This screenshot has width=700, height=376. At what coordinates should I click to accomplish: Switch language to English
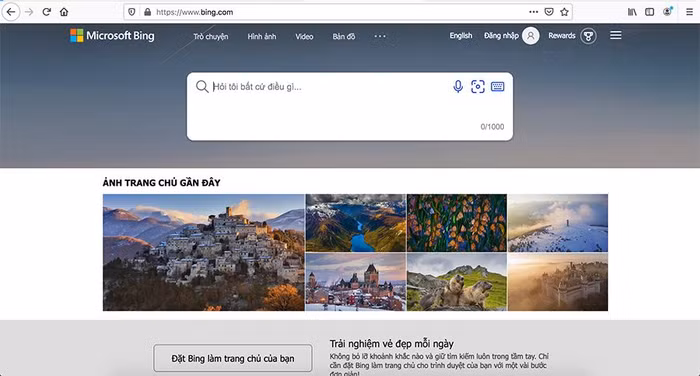[461, 36]
